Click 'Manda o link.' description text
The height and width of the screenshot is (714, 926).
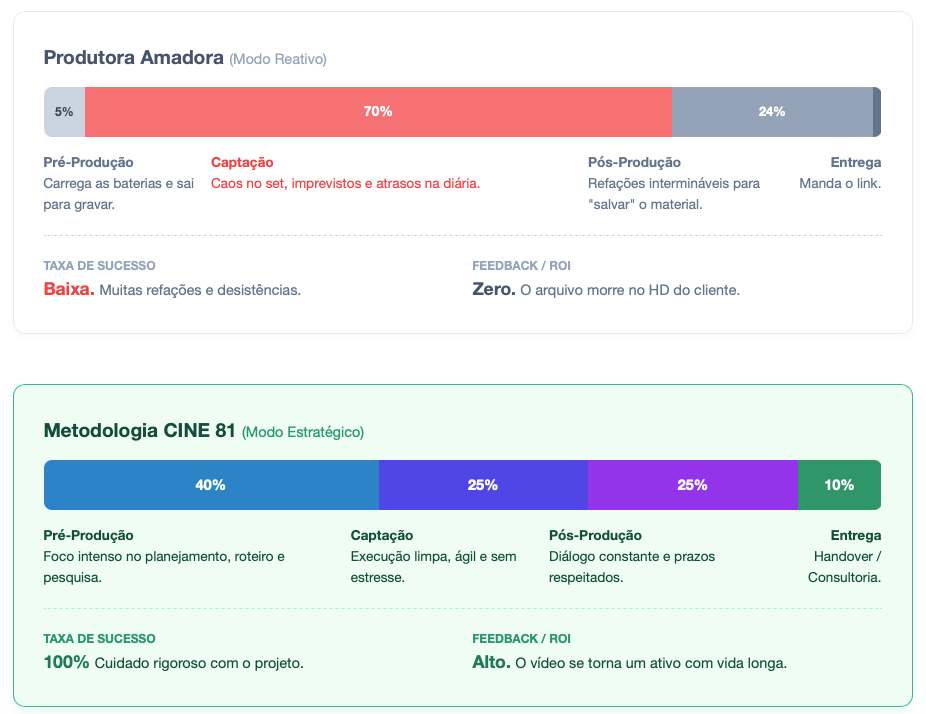[x=840, y=183]
